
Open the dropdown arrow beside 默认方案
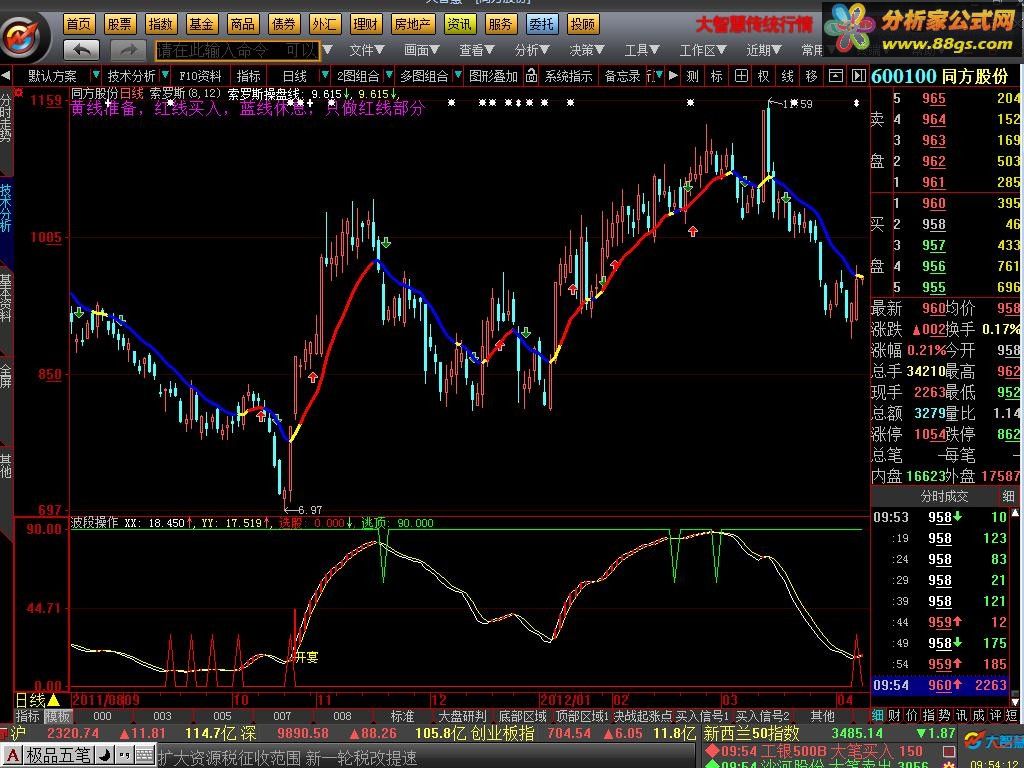tap(96, 74)
